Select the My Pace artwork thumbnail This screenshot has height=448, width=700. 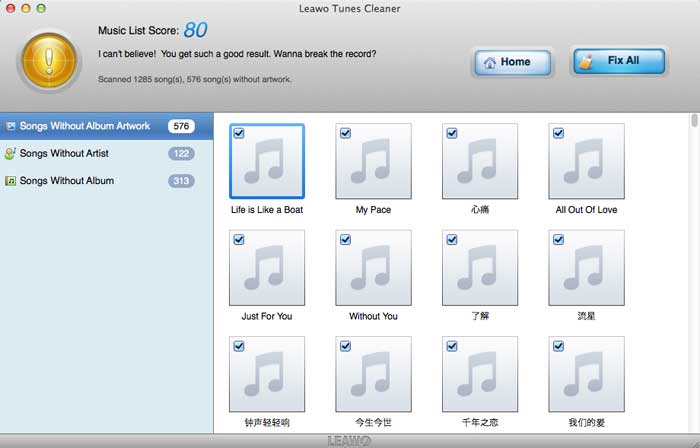click(x=374, y=161)
